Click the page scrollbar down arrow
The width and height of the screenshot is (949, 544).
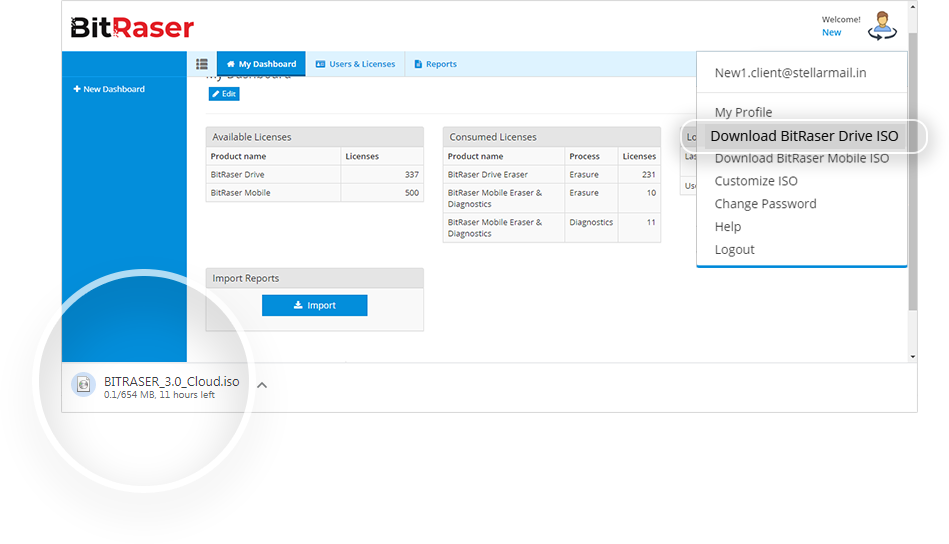point(913,357)
